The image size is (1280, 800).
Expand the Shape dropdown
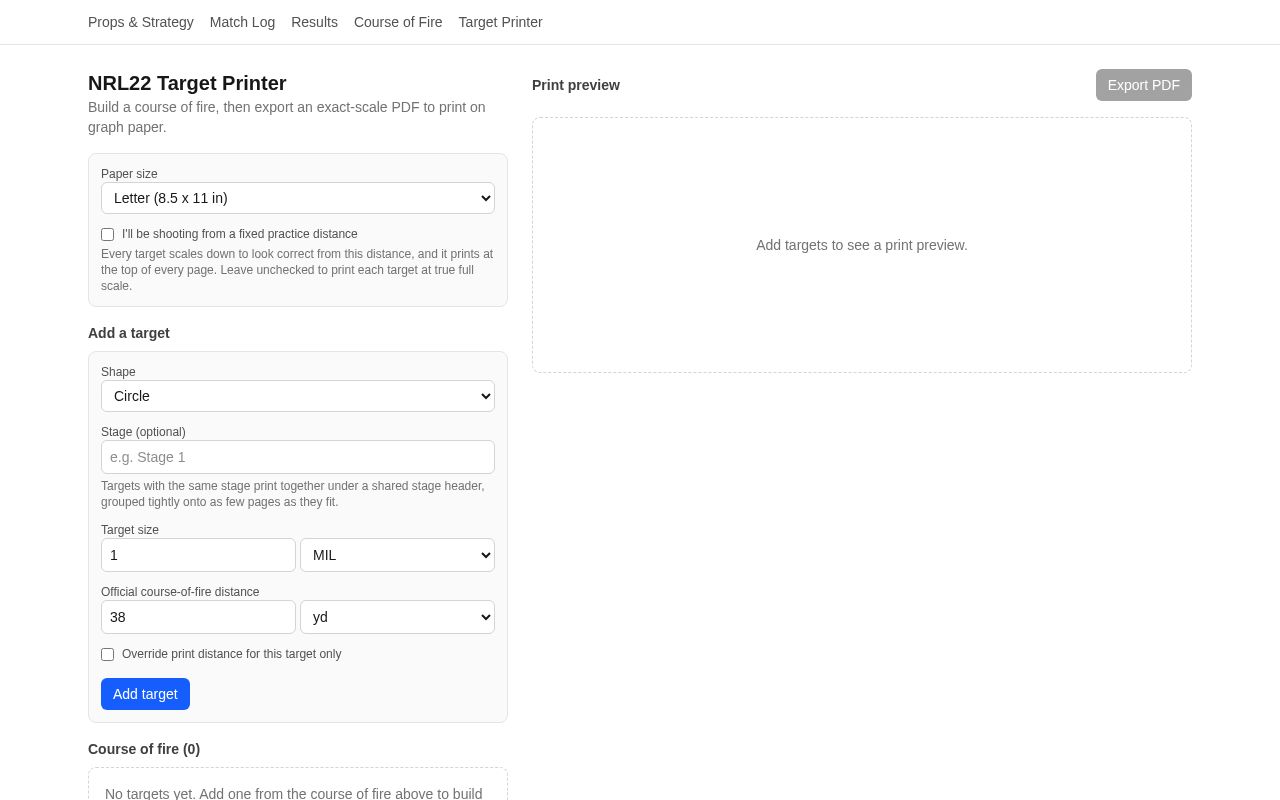[298, 396]
